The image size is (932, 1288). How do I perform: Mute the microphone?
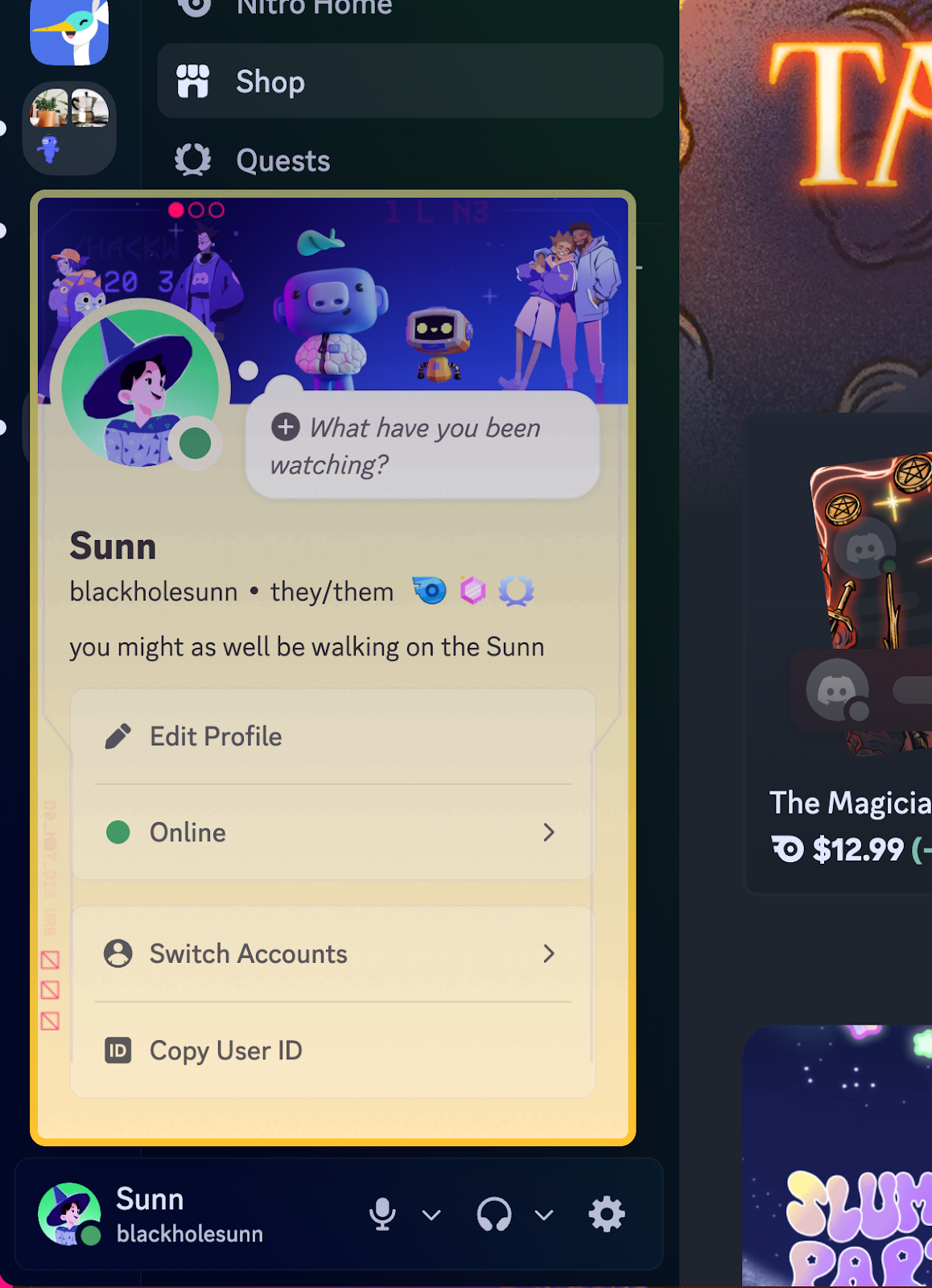(382, 1214)
